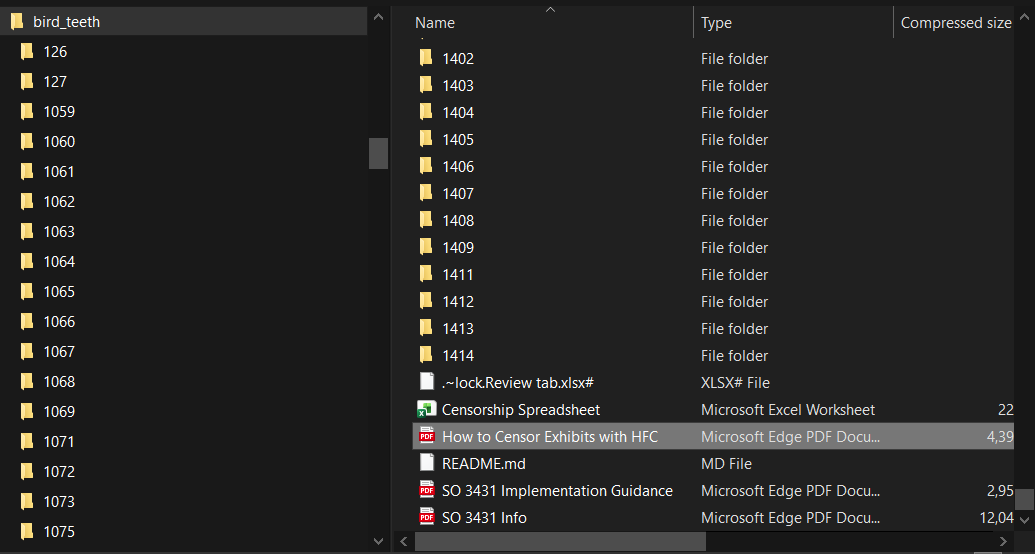The height and width of the screenshot is (554, 1035).
Task: Select folder name 1409 in file list
Action: (x=458, y=248)
